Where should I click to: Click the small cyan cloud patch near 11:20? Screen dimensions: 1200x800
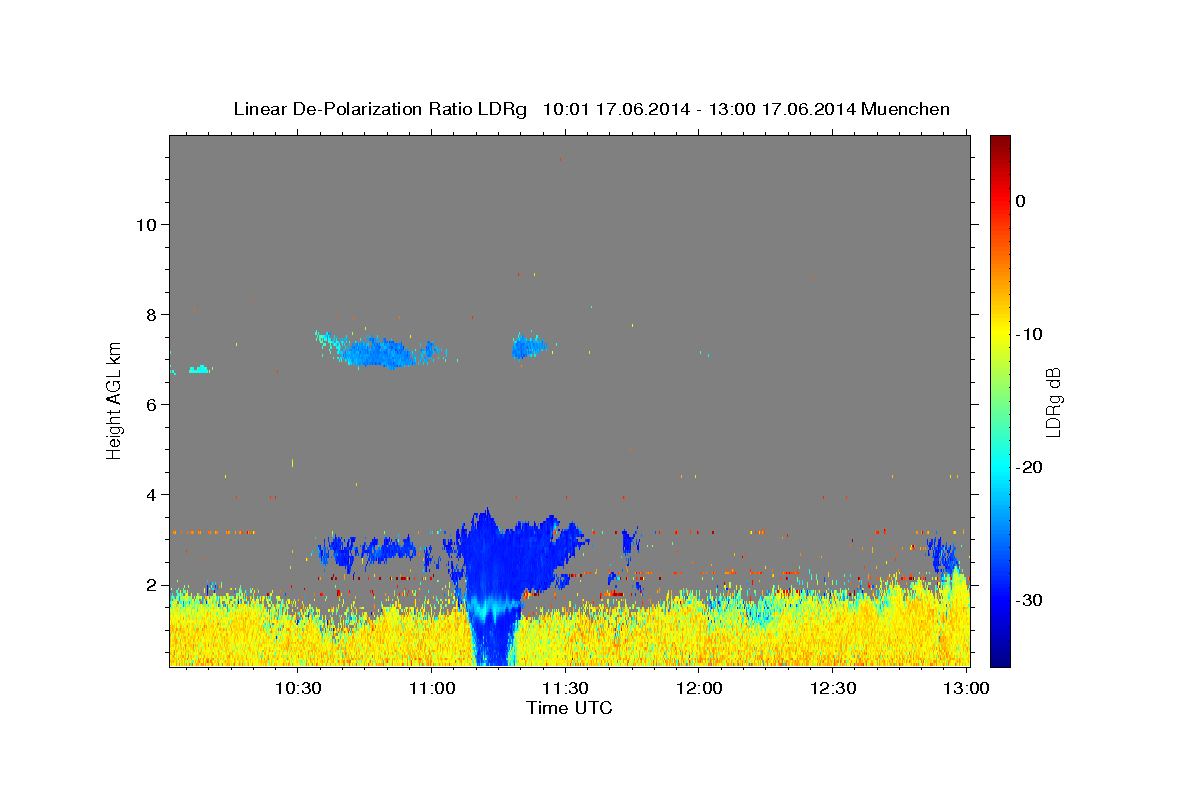point(529,347)
